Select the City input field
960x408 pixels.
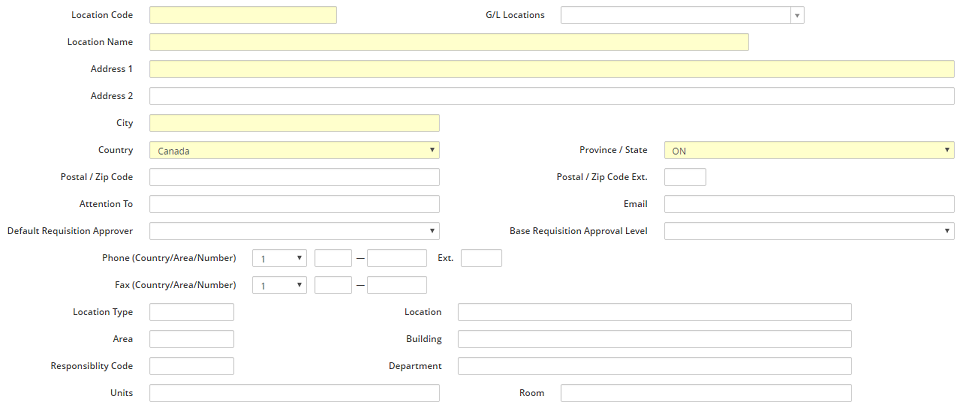294,123
